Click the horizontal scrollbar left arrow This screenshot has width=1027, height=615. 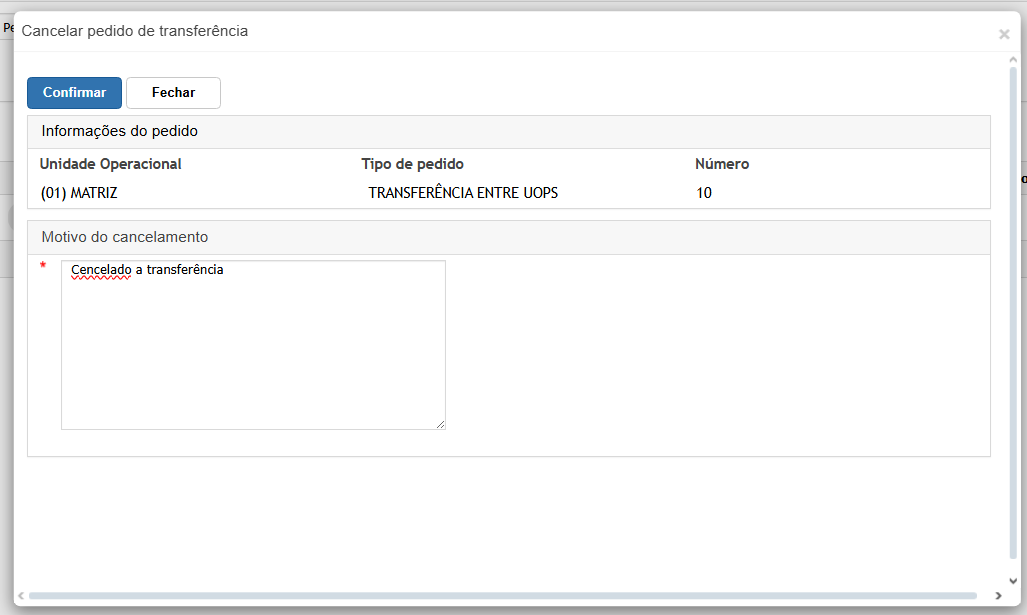click(x=21, y=596)
